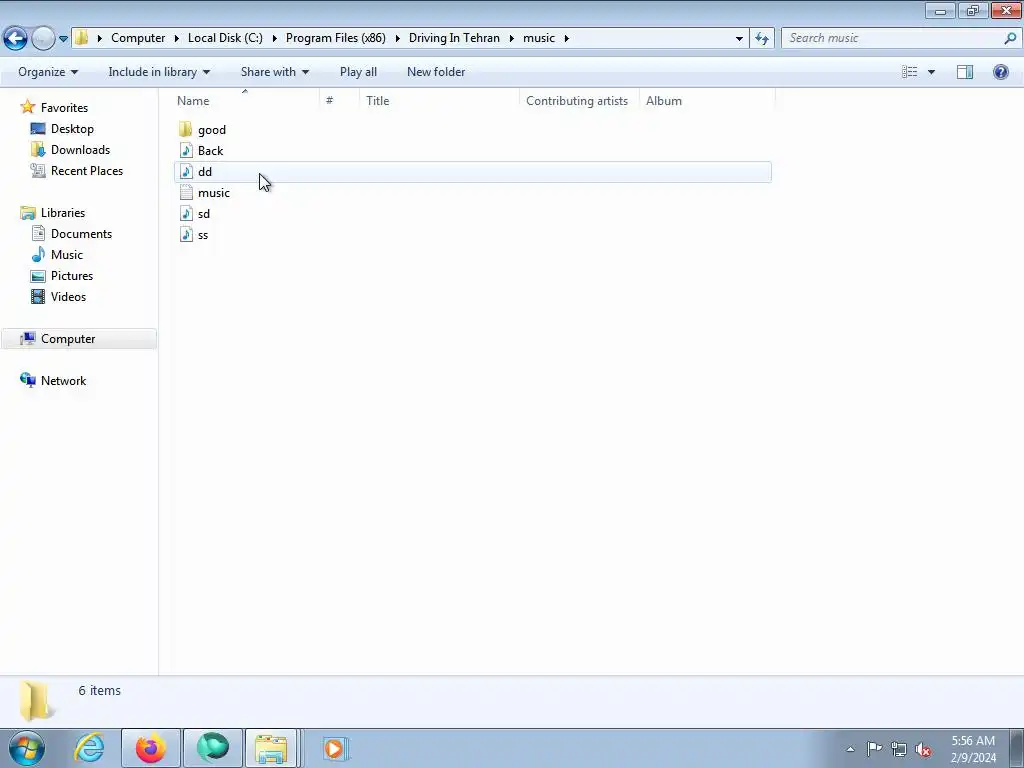
Task: Open the Windows Start menu
Action: click(x=27, y=748)
